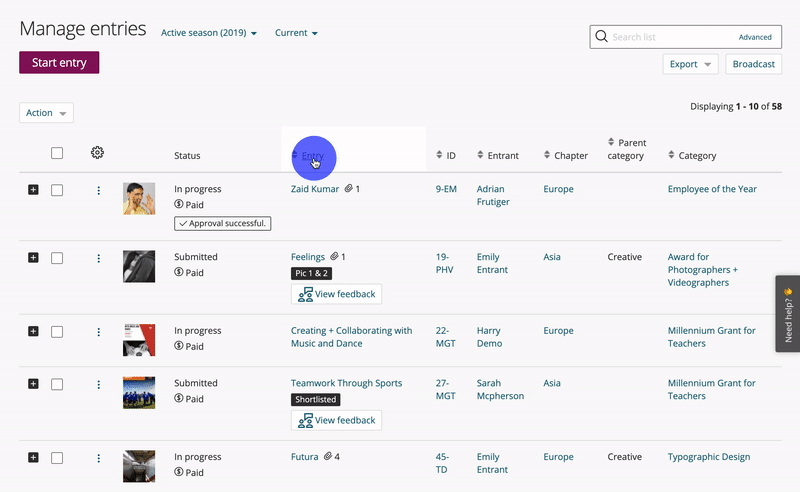Open the Futura entry link
The width and height of the screenshot is (800, 492).
[x=305, y=457]
